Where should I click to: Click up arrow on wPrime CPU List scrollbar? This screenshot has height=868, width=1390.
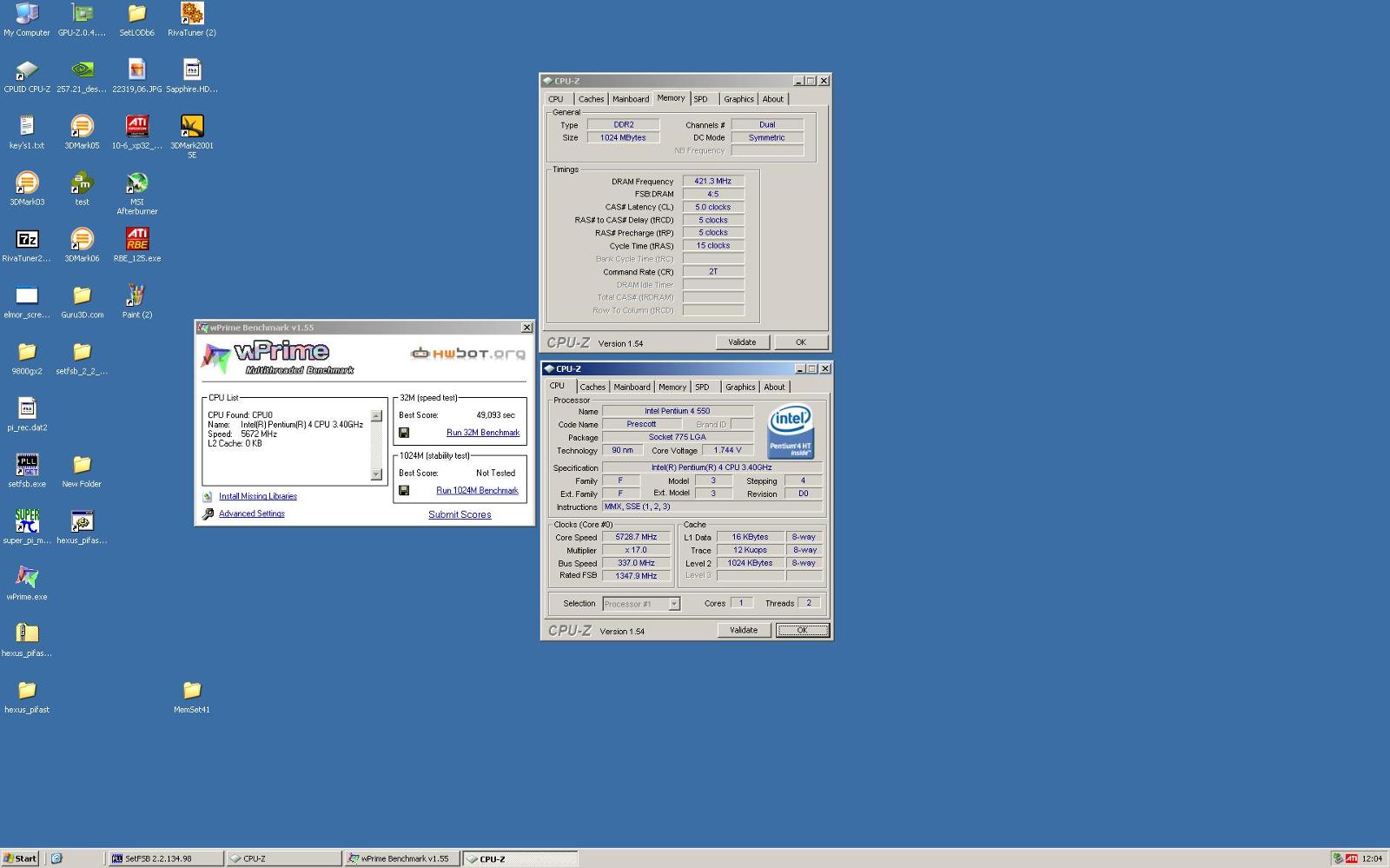click(376, 416)
